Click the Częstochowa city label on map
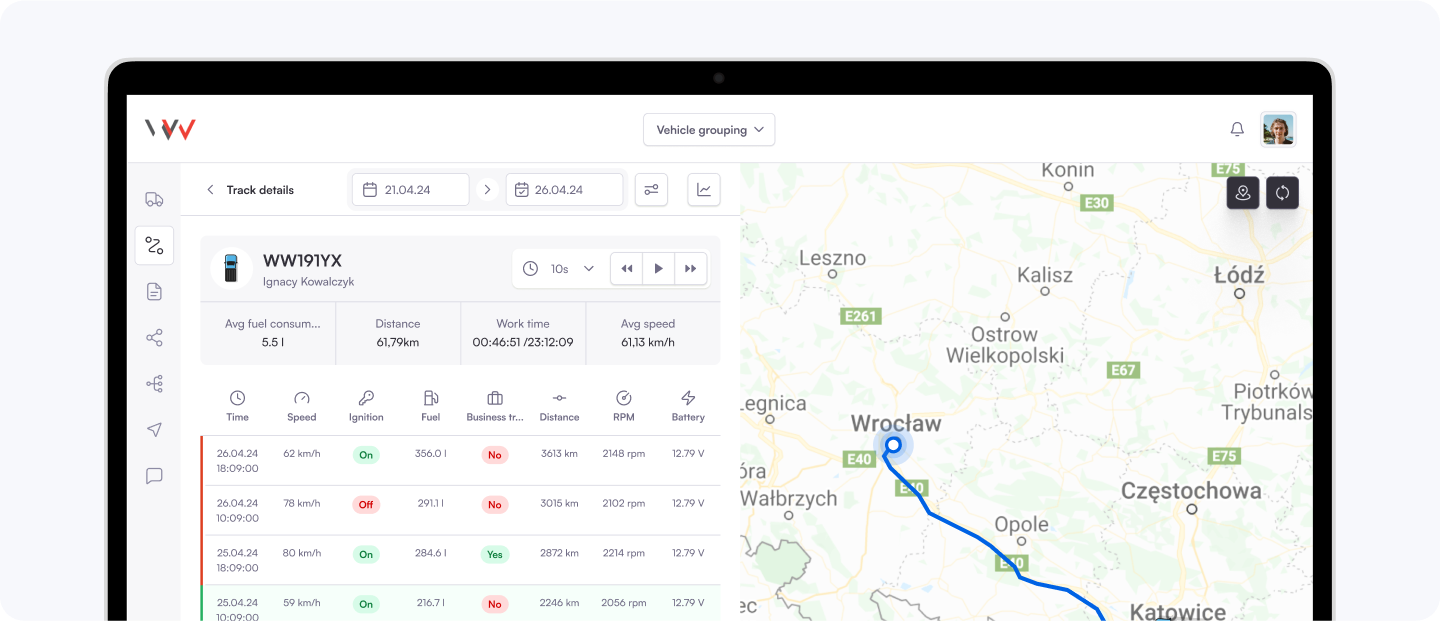The image size is (1440, 621). point(1191,491)
